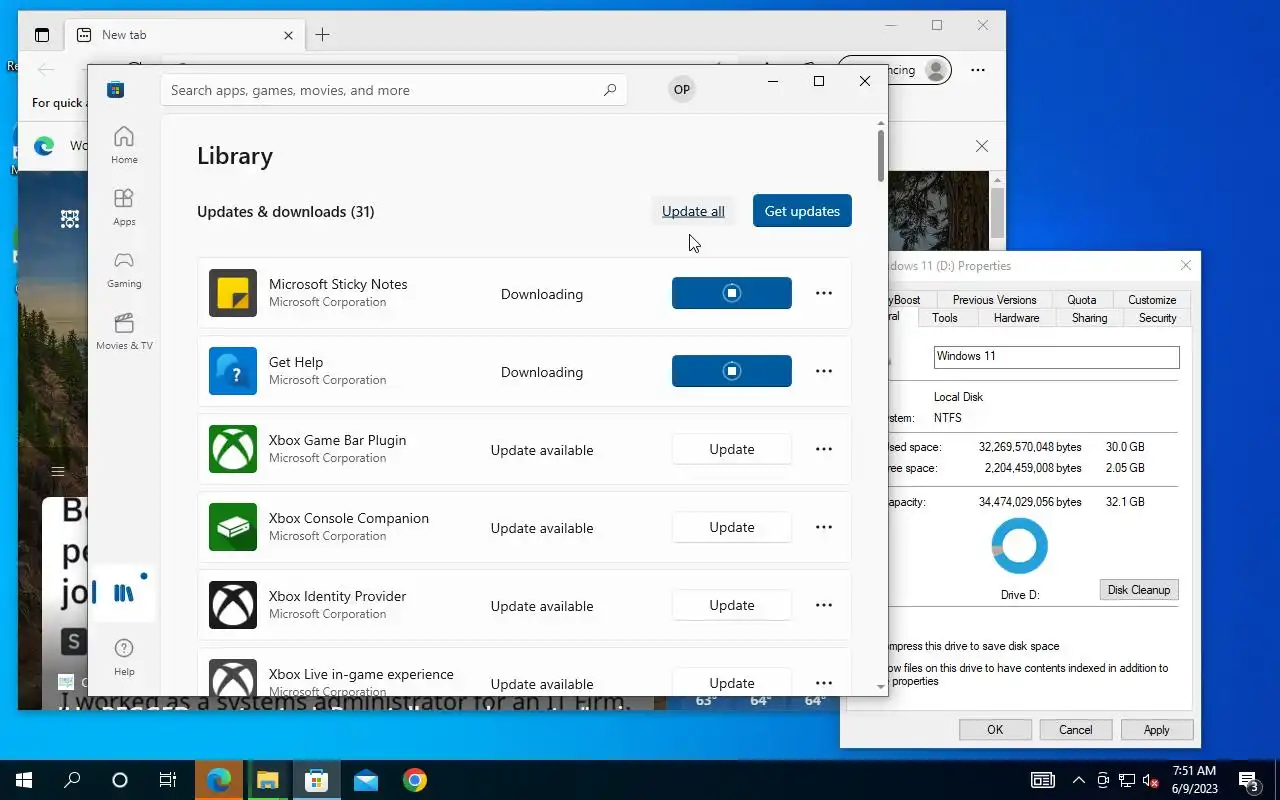Switch to Sharing tab in Properties

(x=1089, y=318)
